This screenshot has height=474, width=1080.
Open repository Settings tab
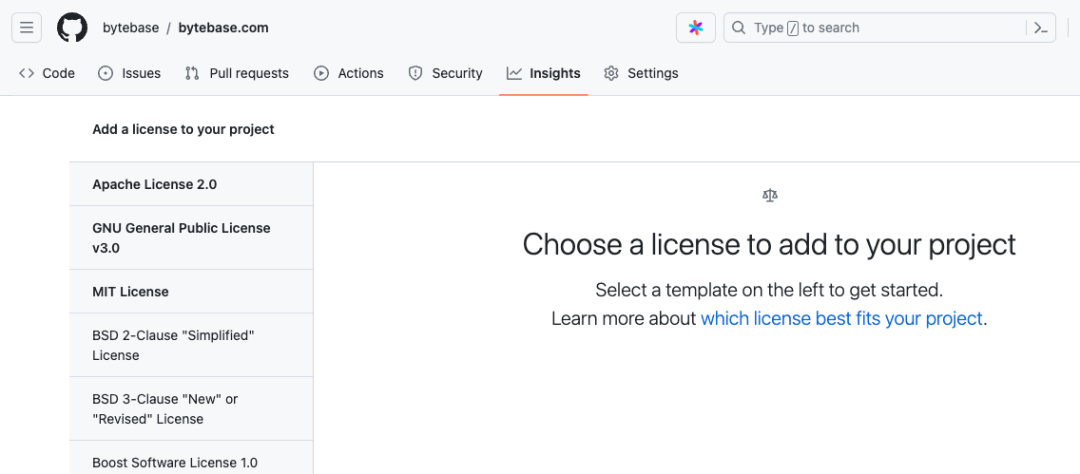(641, 73)
